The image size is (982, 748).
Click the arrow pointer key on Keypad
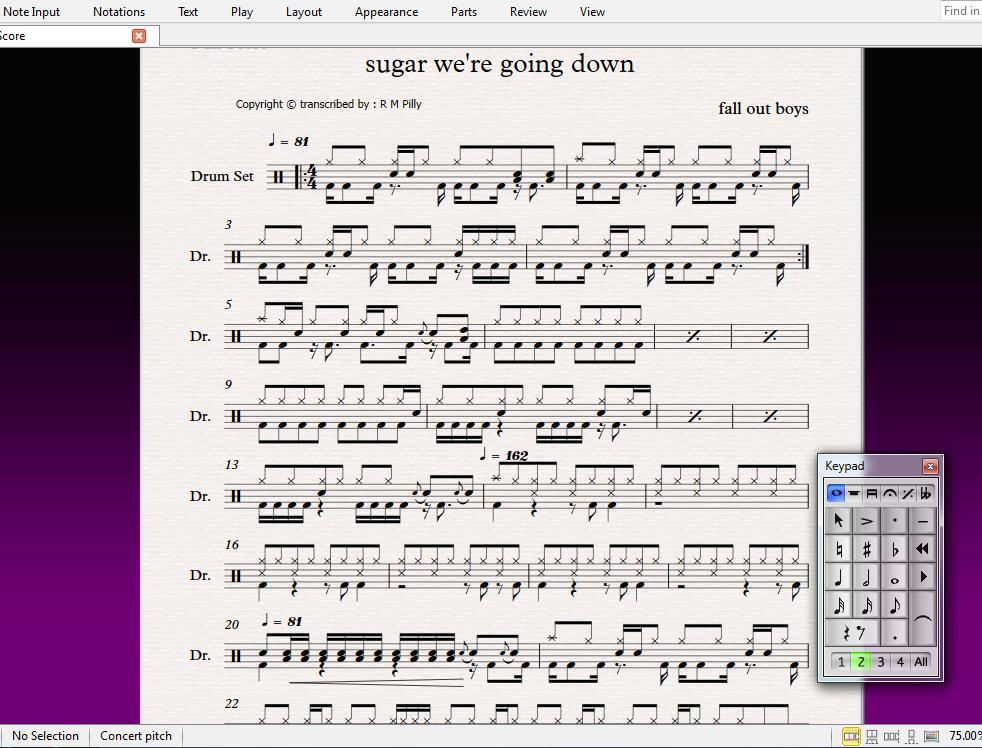click(x=839, y=521)
